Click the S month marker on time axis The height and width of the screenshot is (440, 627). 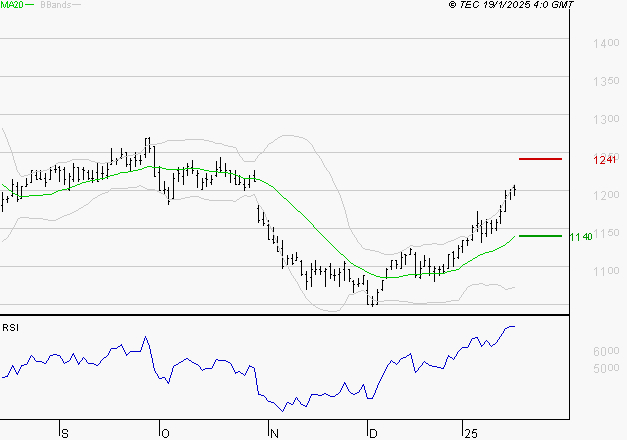coord(65,433)
